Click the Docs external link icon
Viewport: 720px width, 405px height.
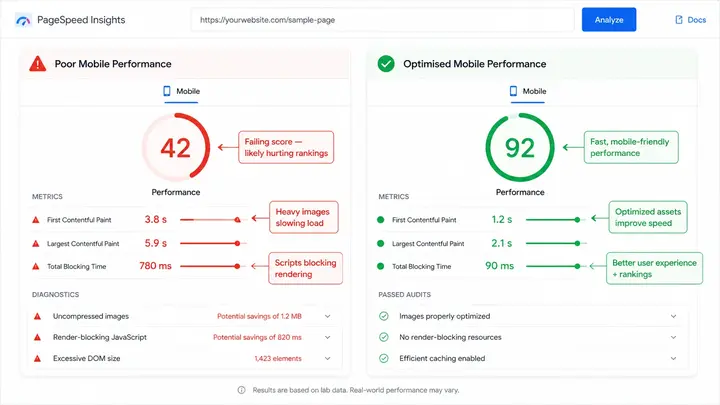679,20
